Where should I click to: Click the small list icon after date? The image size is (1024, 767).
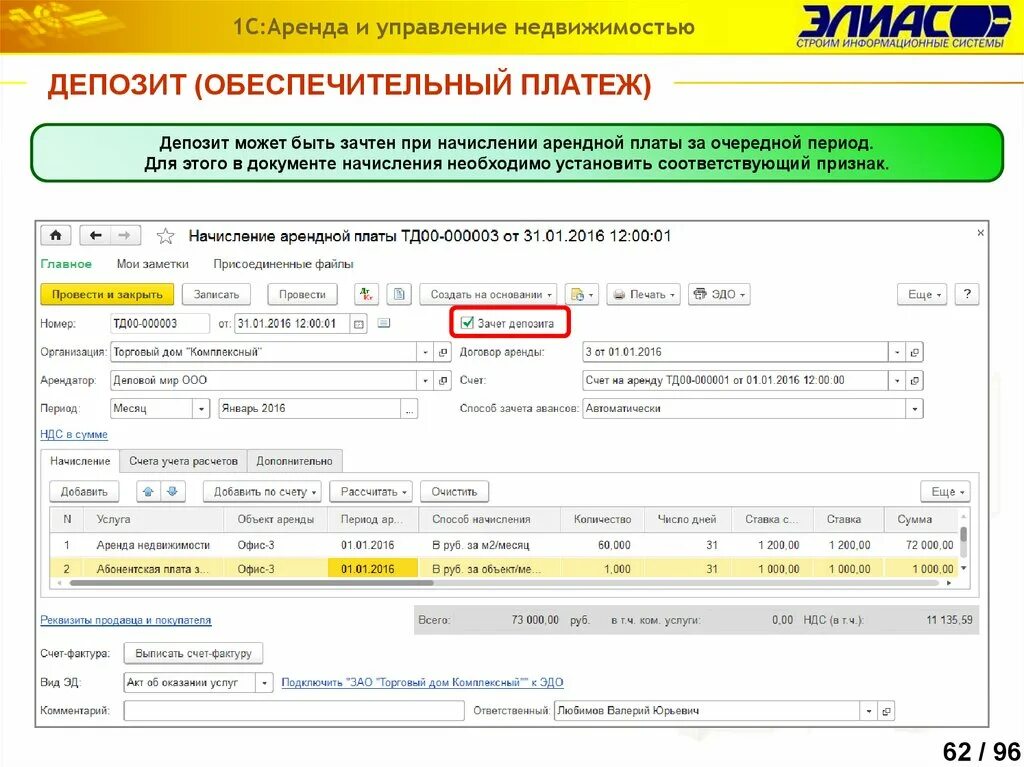pyautogui.click(x=384, y=323)
